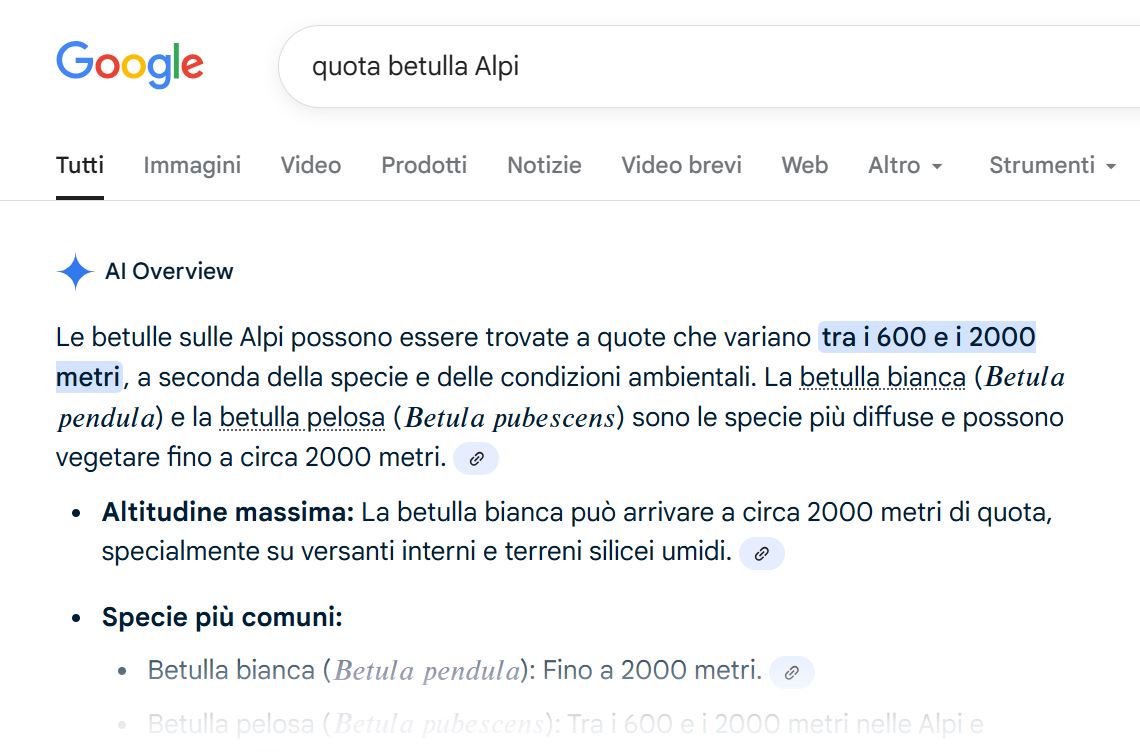Switch to the Immagini tab
This screenshot has height=752, width=1140.
(192, 165)
